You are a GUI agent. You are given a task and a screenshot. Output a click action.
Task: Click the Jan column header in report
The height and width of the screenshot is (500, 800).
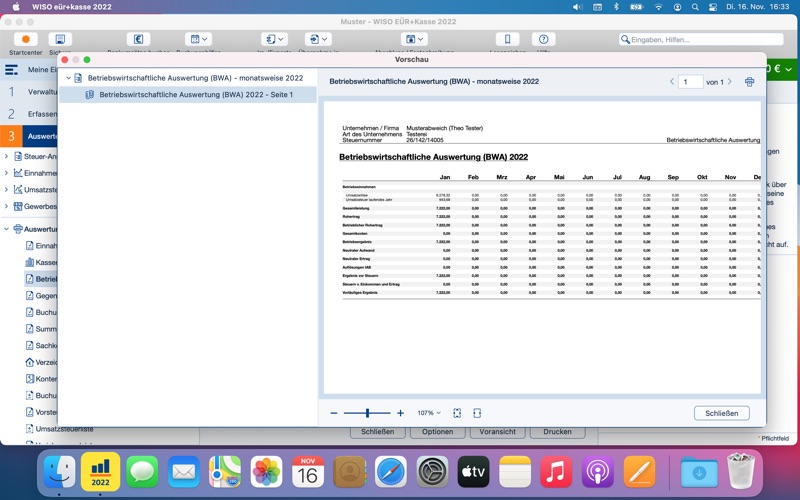click(445, 177)
